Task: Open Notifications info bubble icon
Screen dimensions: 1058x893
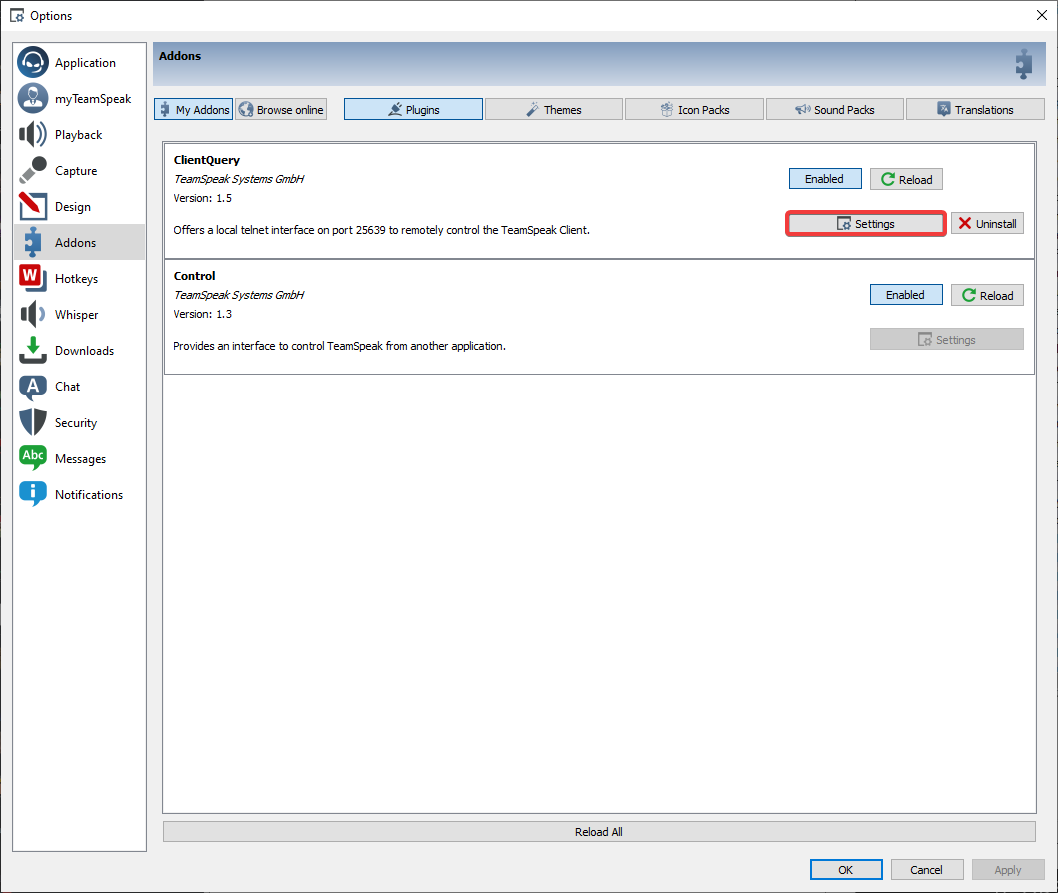Action: [x=32, y=494]
